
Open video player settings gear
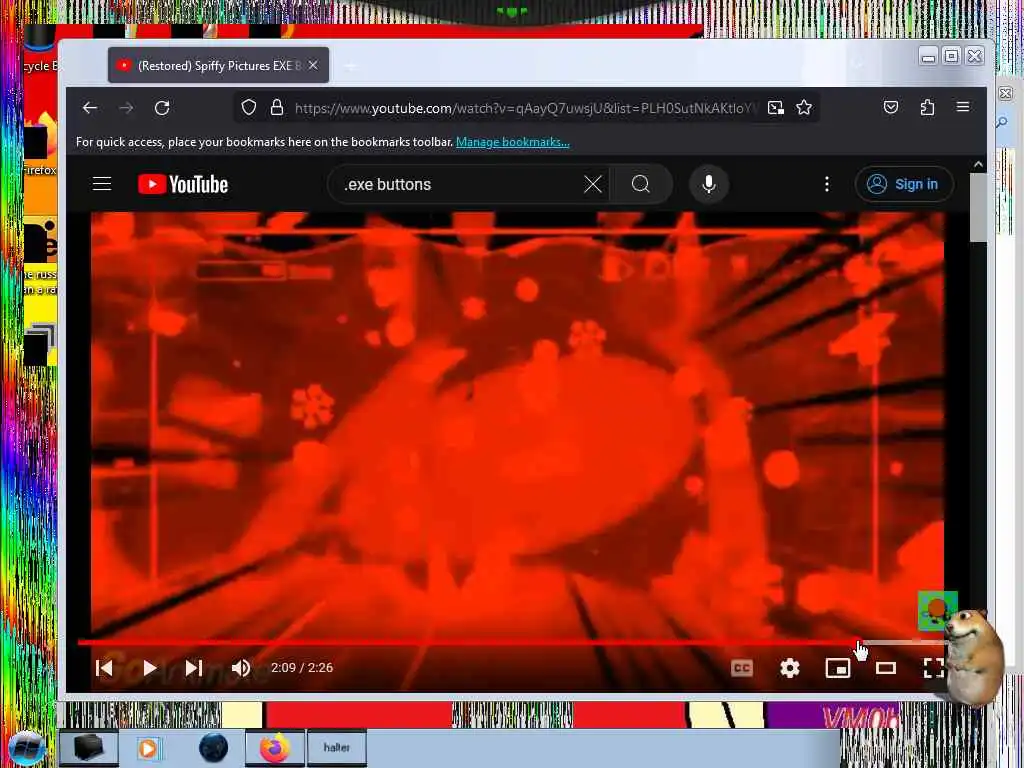click(x=790, y=668)
